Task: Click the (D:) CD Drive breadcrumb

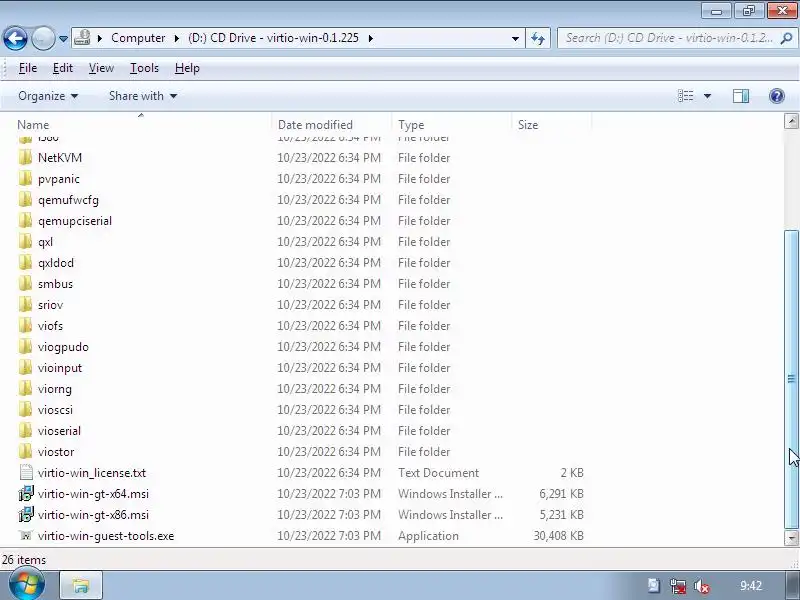Action: [273, 38]
